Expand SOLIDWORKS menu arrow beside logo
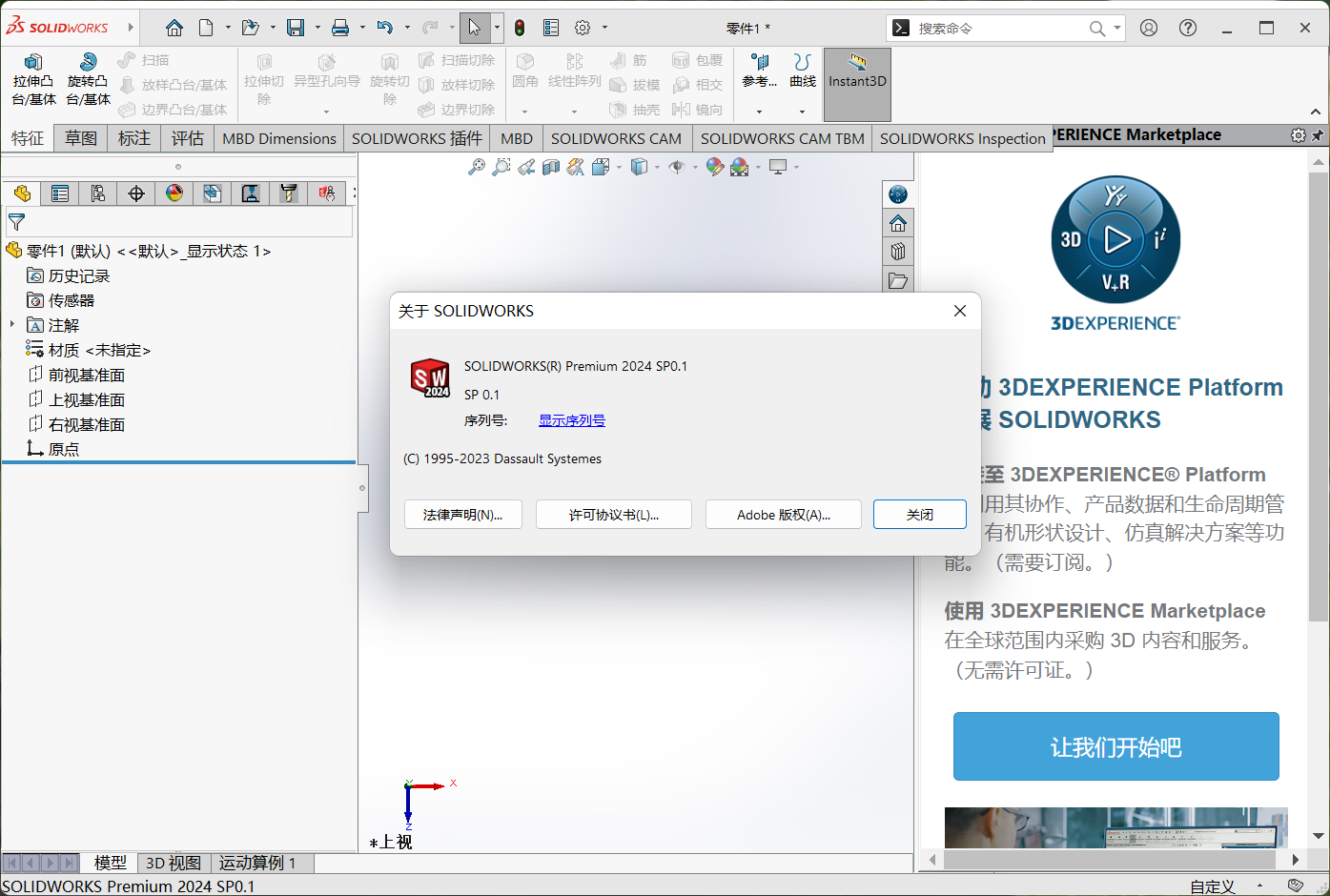The height and width of the screenshot is (896, 1330). tap(131, 28)
